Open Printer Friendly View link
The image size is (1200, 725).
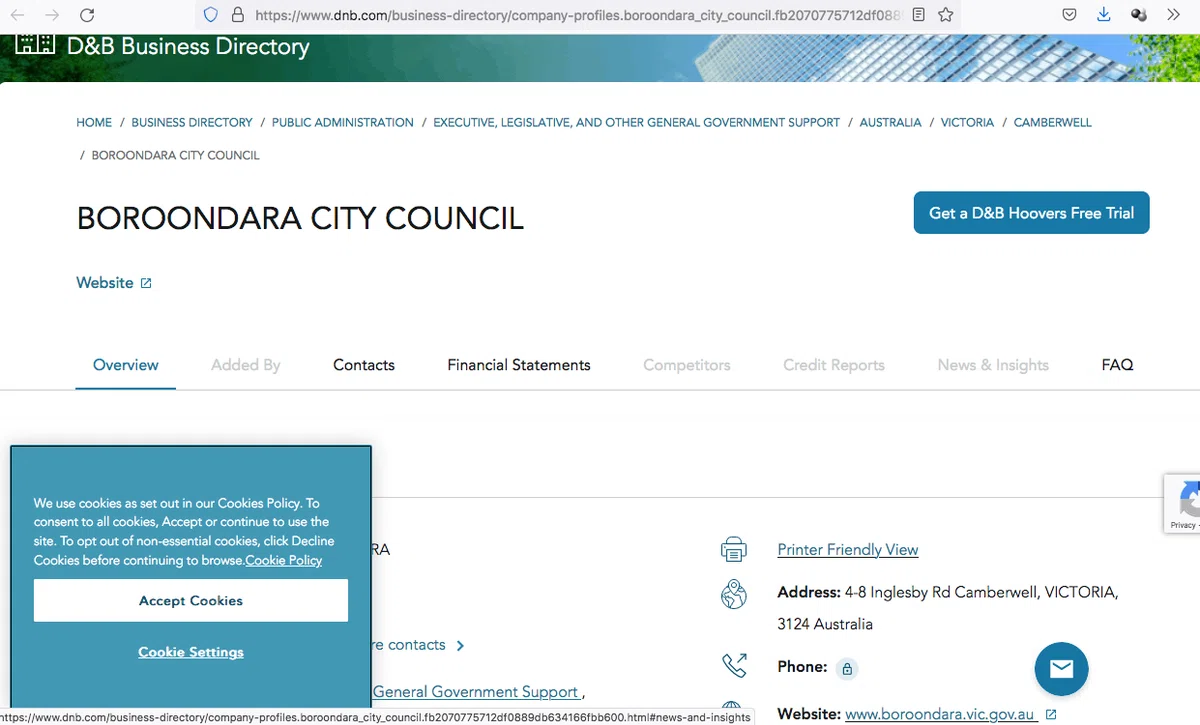(848, 550)
